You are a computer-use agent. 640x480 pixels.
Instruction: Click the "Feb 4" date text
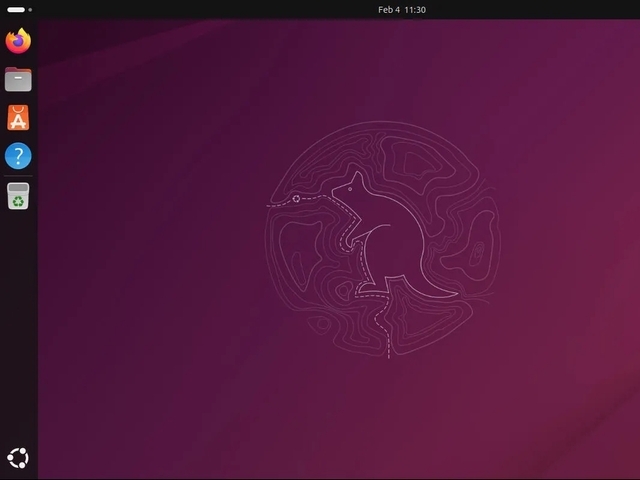point(389,9)
